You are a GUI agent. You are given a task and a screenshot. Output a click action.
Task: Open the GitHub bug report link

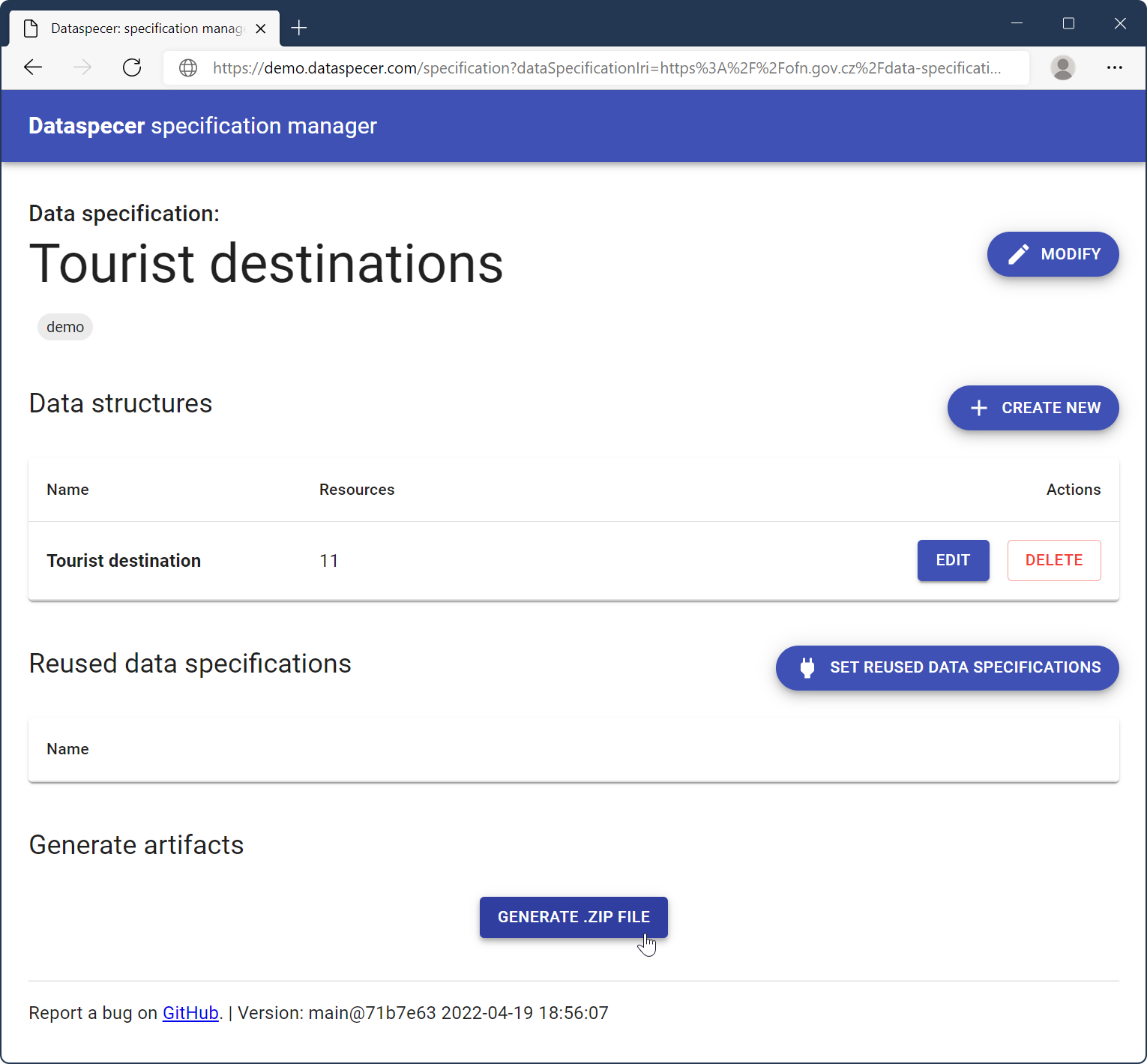190,1013
